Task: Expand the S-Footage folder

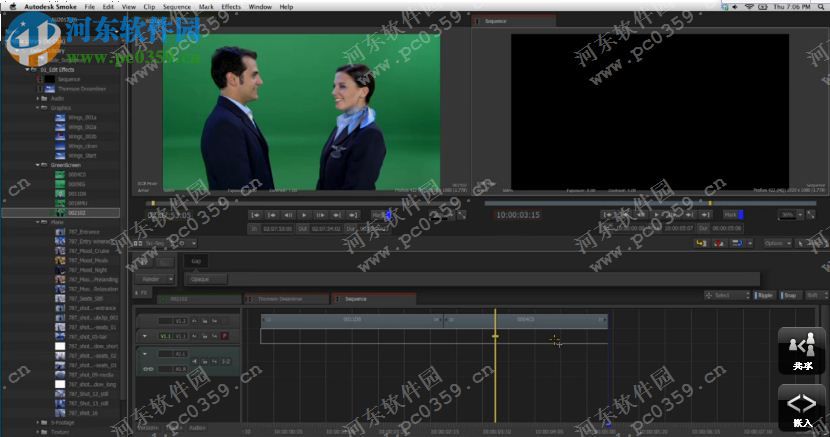Action: click(38, 422)
